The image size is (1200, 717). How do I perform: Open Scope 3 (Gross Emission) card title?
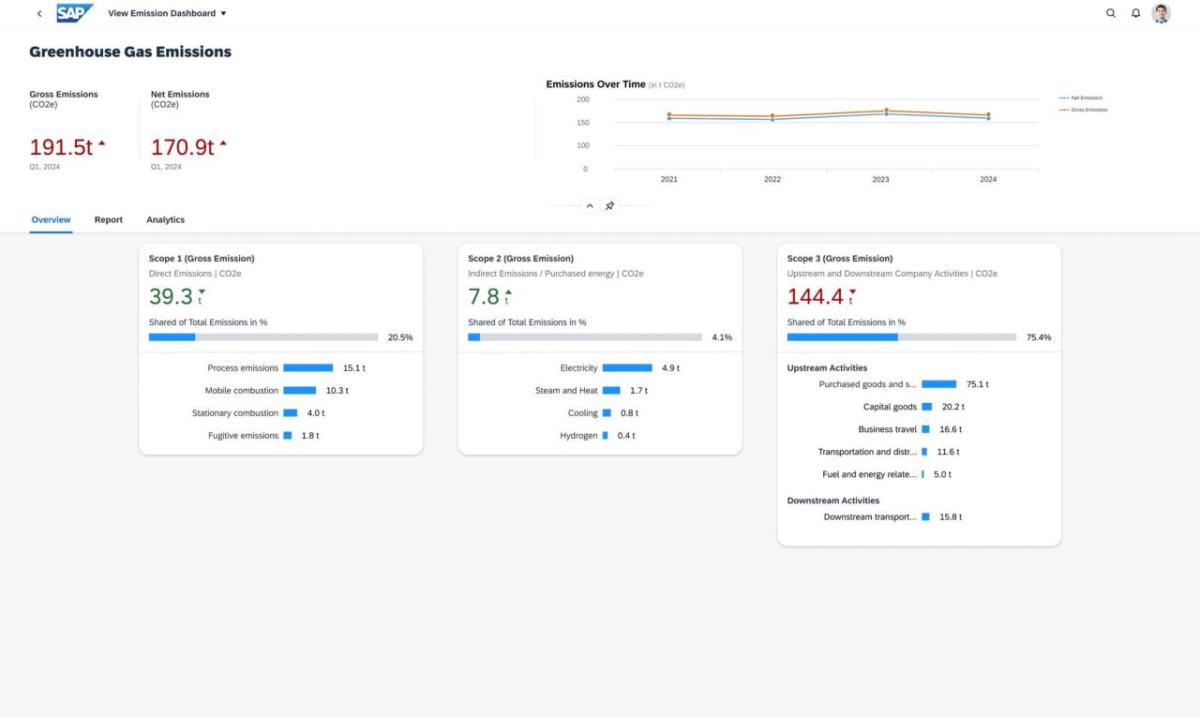(839, 259)
